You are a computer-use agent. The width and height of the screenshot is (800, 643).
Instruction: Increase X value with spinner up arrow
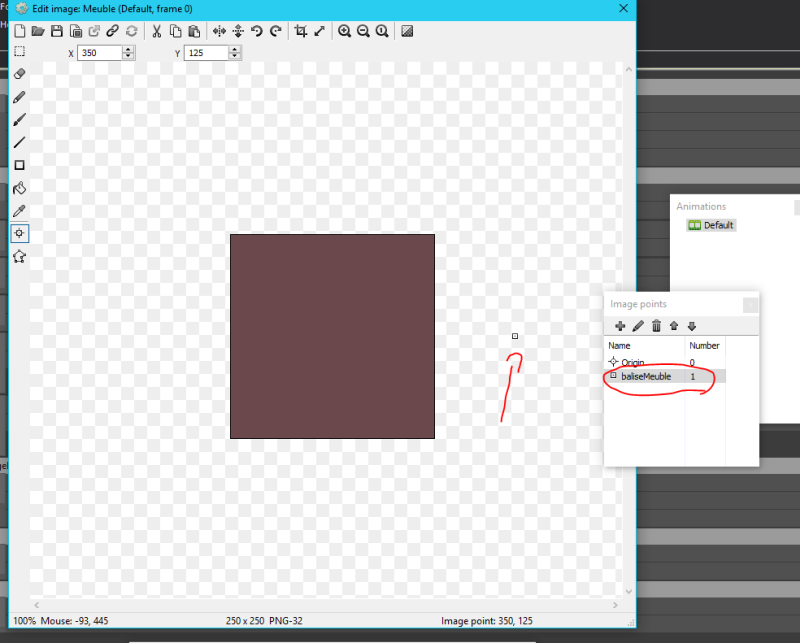(129, 50)
